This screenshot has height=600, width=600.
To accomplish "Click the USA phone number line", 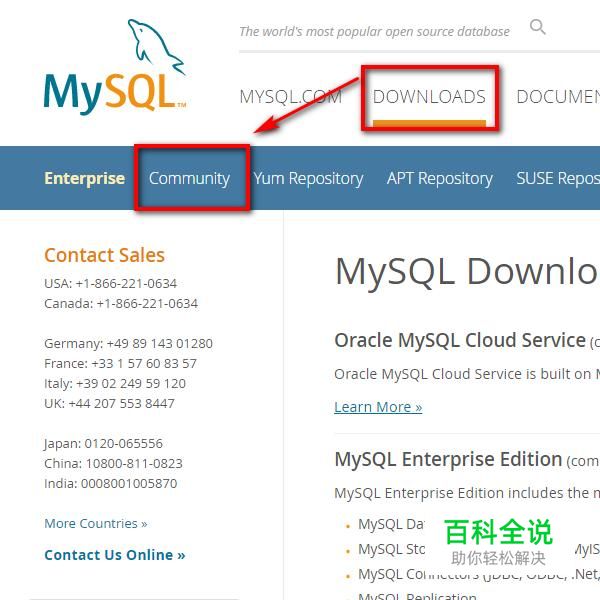I will tap(111, 284).
